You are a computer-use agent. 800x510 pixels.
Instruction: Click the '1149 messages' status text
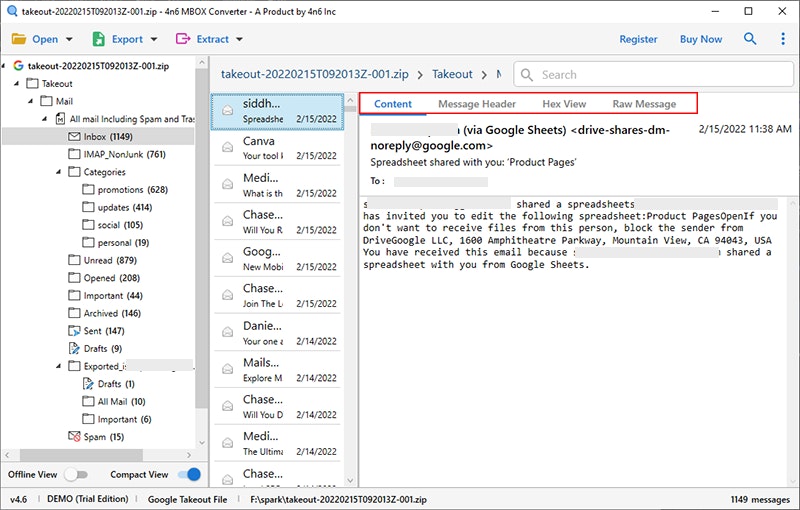[760, 500]
